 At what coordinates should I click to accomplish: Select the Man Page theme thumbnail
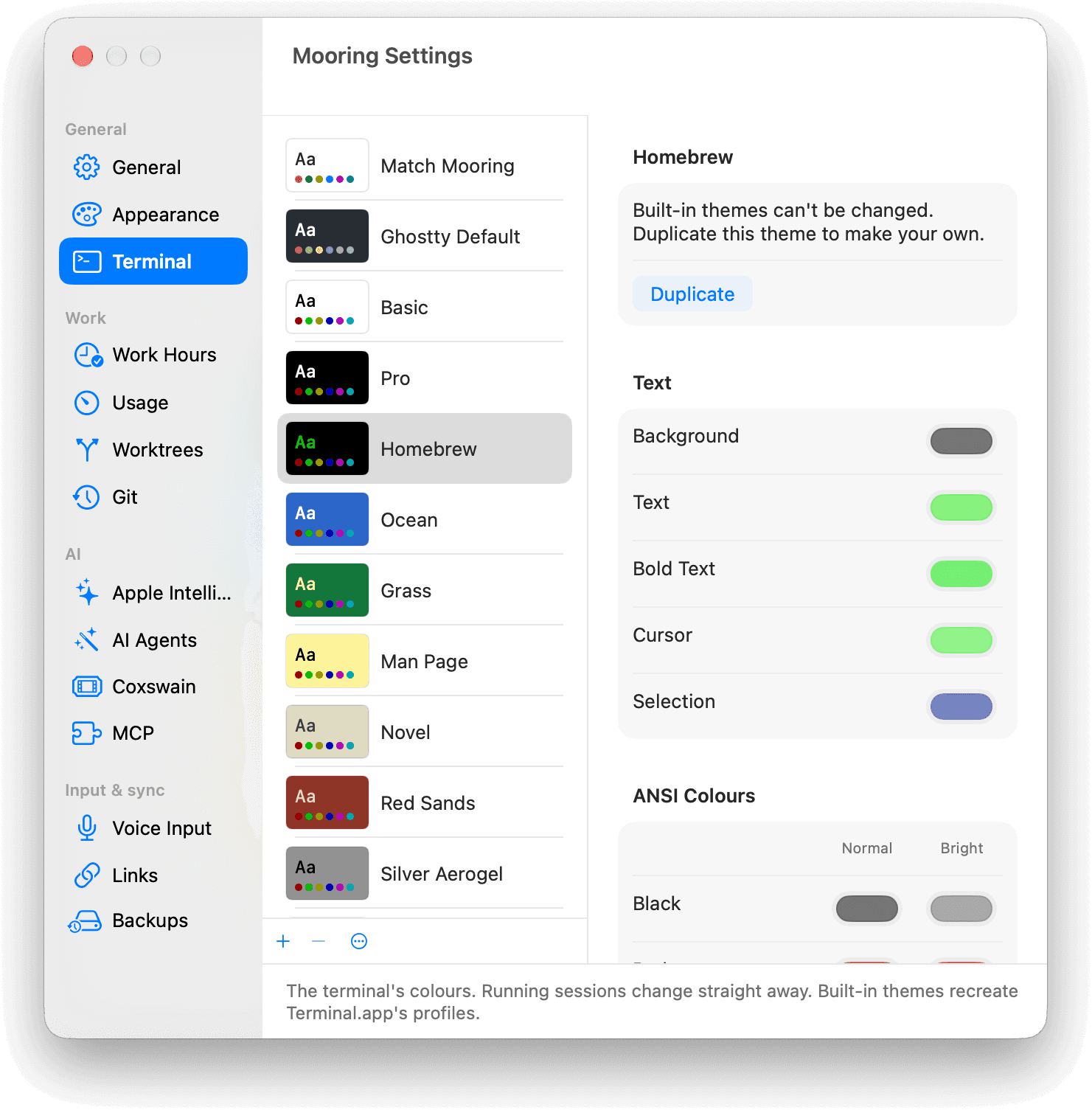[x=327, y=661]
